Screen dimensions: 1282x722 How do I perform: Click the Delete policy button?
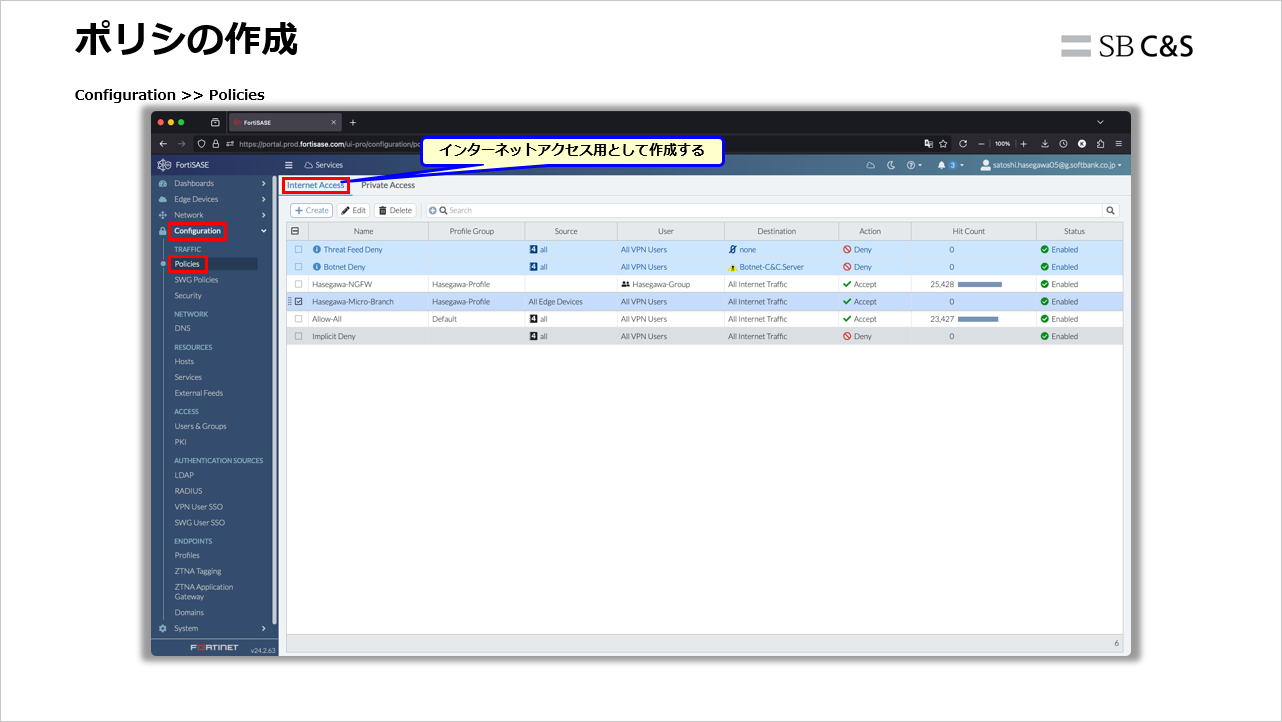395,211
